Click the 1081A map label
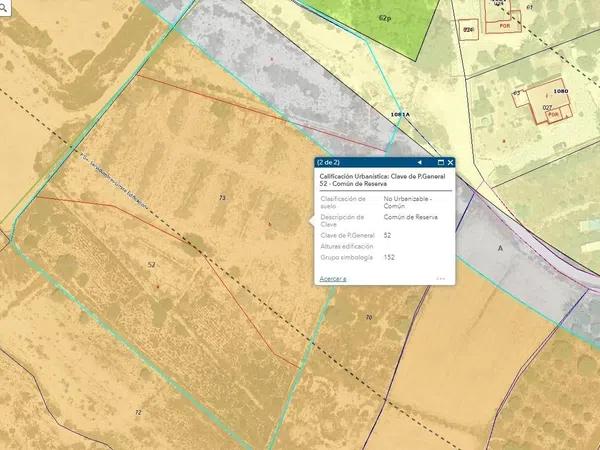 (401, 114)
